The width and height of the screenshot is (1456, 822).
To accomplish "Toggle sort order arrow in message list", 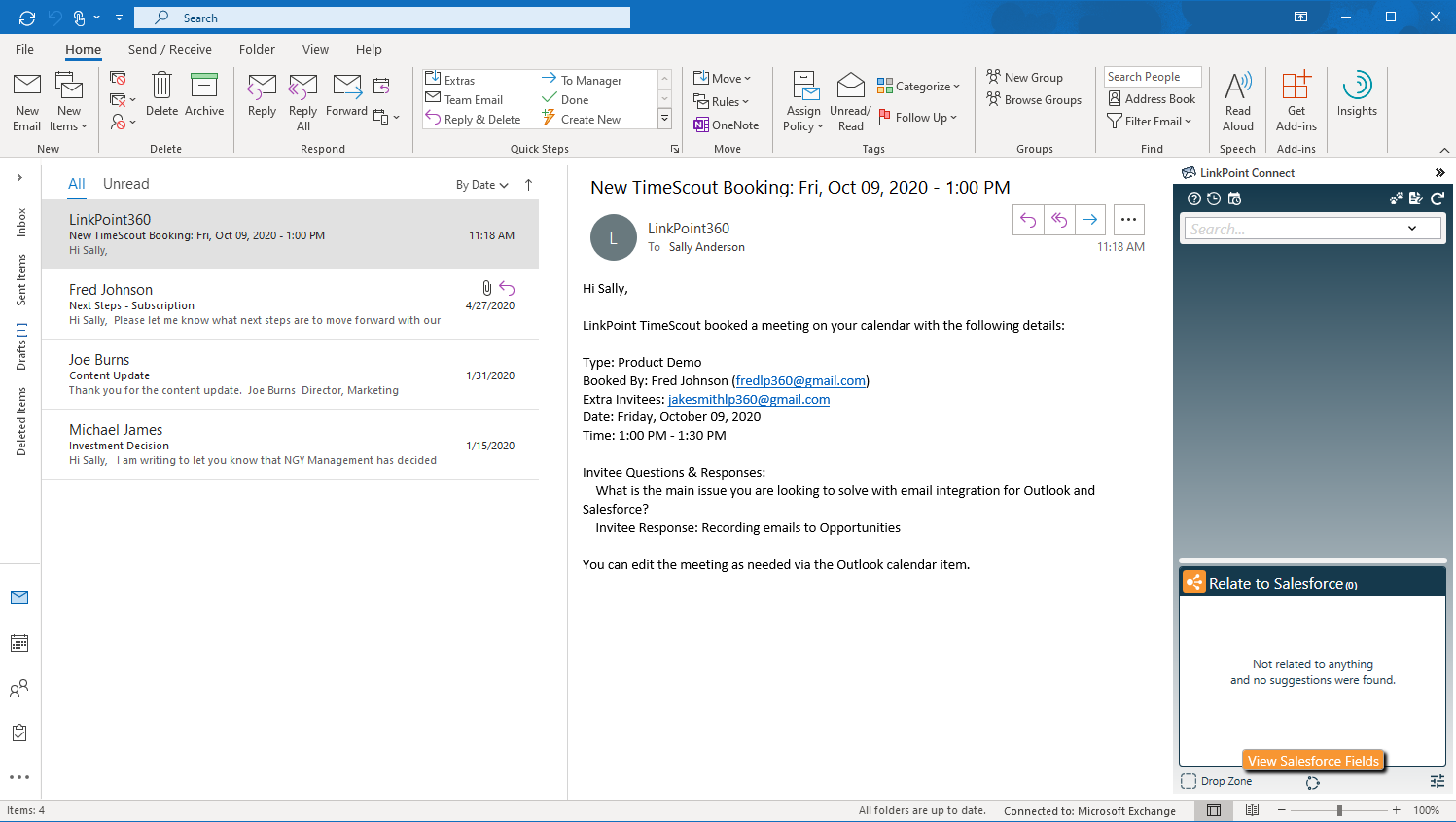I will [x=528, y=185].
